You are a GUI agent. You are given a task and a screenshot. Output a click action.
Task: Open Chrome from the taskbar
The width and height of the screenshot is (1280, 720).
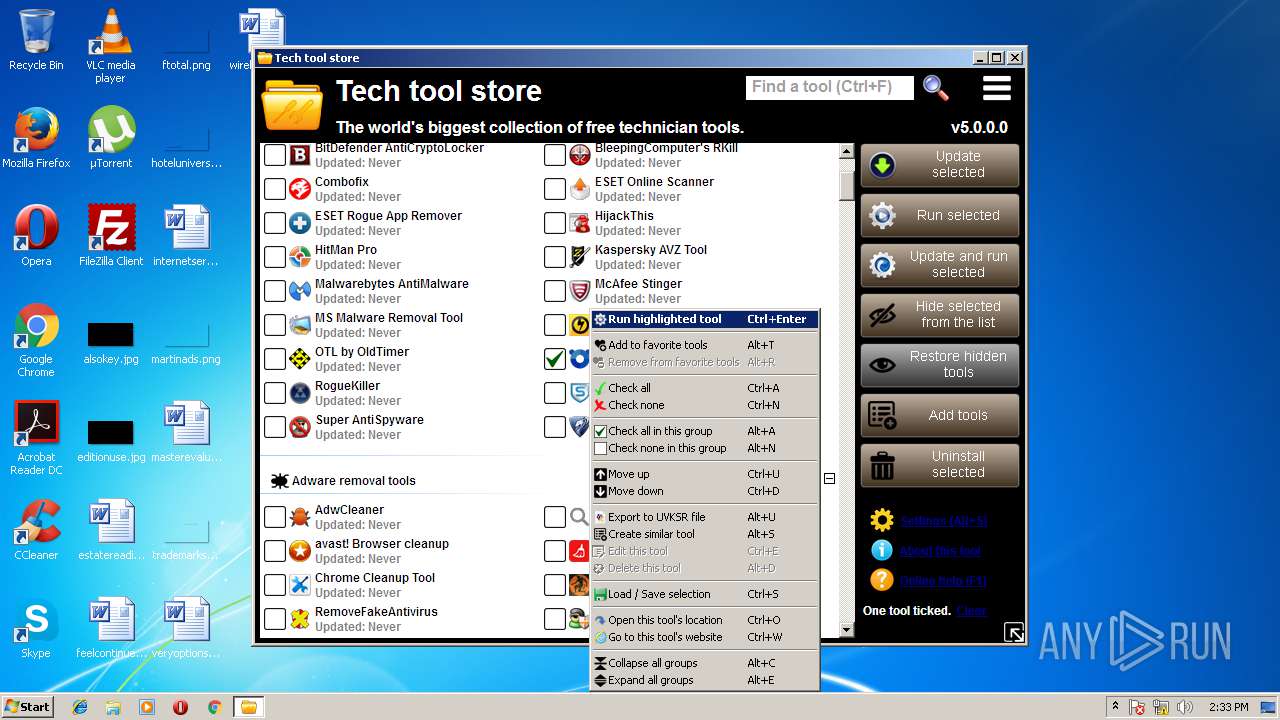214,707
